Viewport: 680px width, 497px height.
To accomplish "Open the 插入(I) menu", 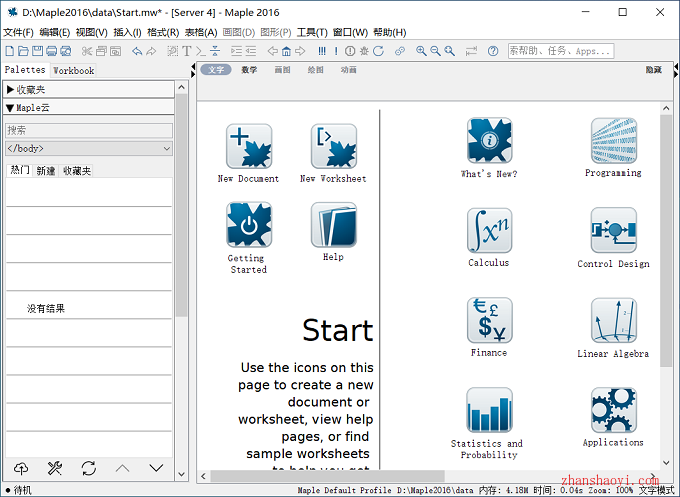I will (x=128, y=33).
